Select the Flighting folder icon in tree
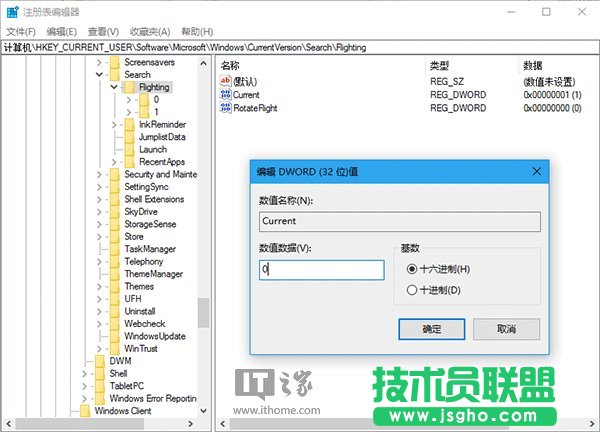Screen dimensions: 600x432 coord(130,88)
